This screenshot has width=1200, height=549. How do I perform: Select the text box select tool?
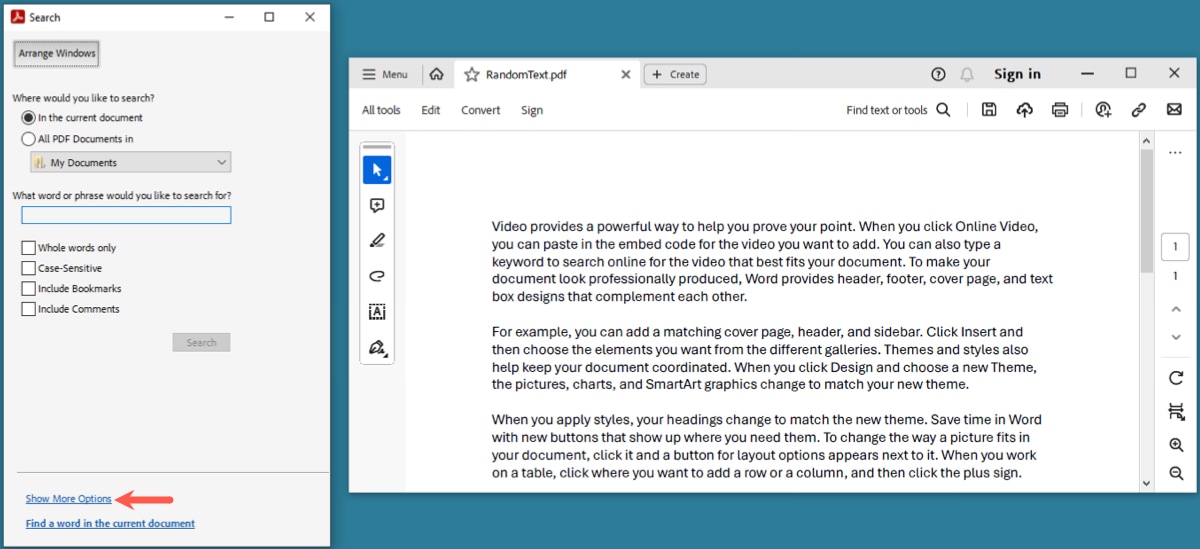click(377, 312)
